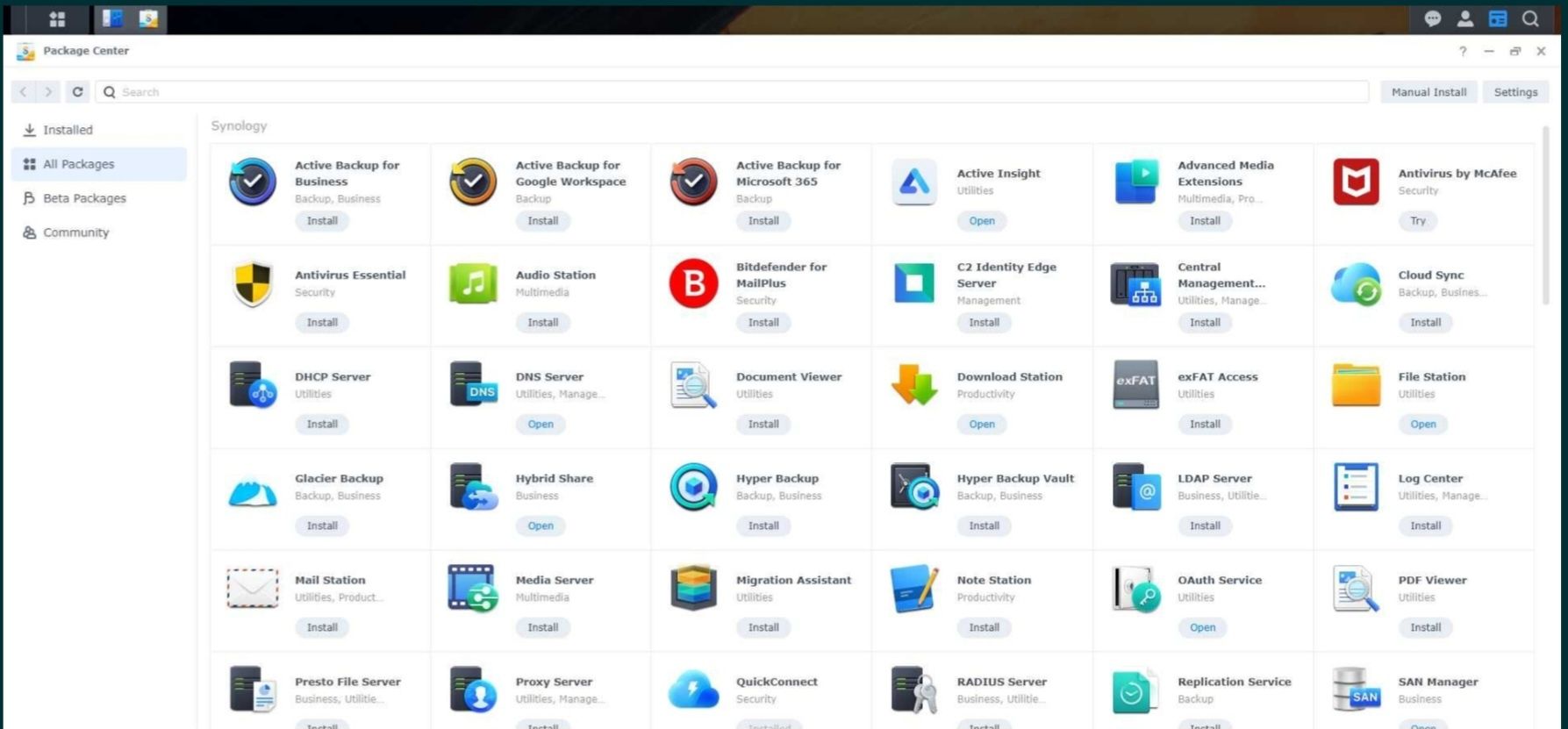This screenshot has width=1568, height=729.
Task: Click the Antivirus Essential shield icon
Action: 253,283
